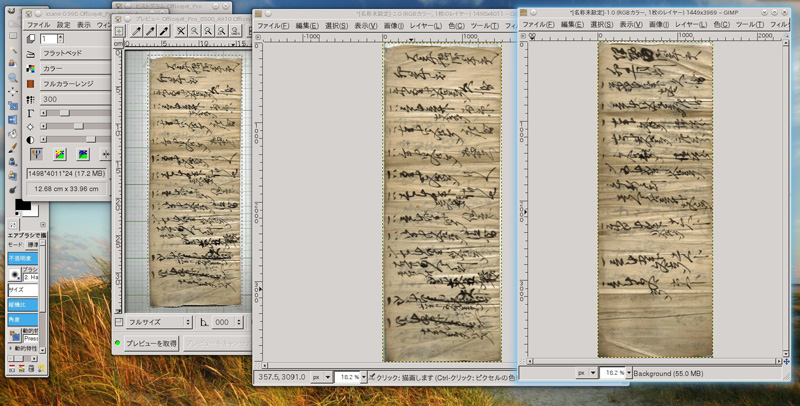
Task: Click the rotation angle icon beside 000
Action: (x=204, y=322)
